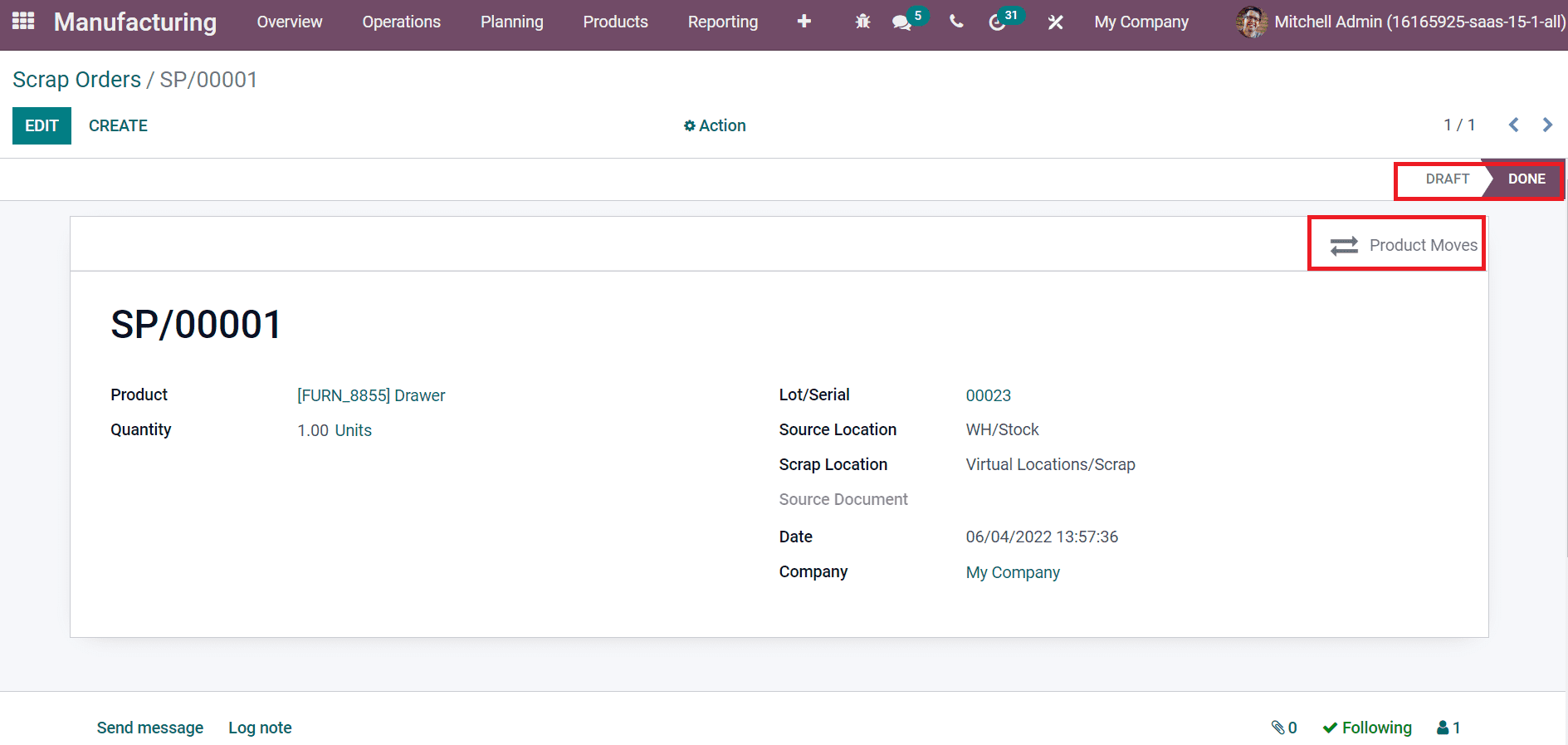Viewport: 1568px width, 745px height.
Task: Click WH/Stock source location value
Action: pyautogui.click(x=1002, y=429)
